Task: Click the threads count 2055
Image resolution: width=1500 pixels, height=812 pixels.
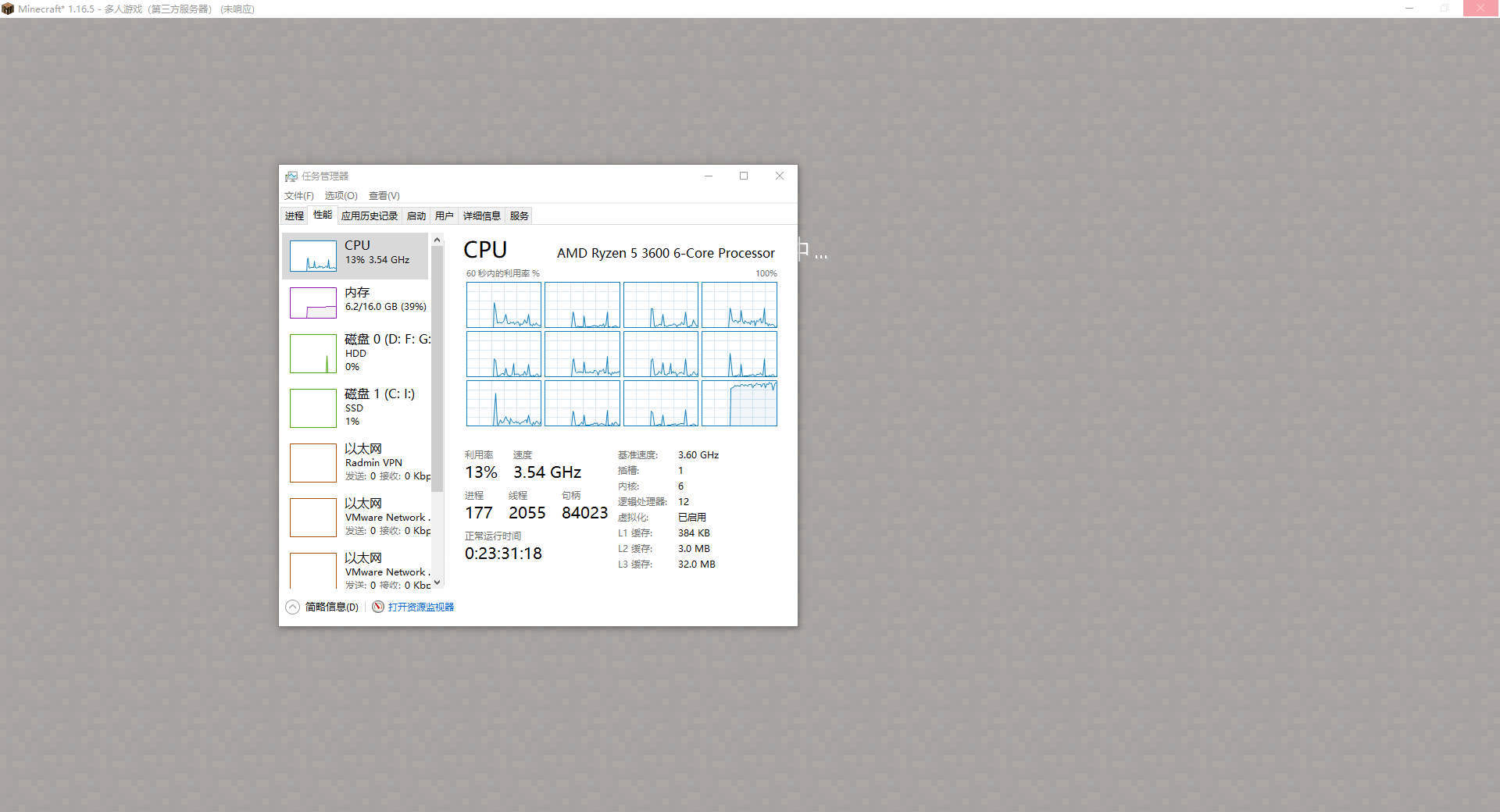Action: coord(527,513)
